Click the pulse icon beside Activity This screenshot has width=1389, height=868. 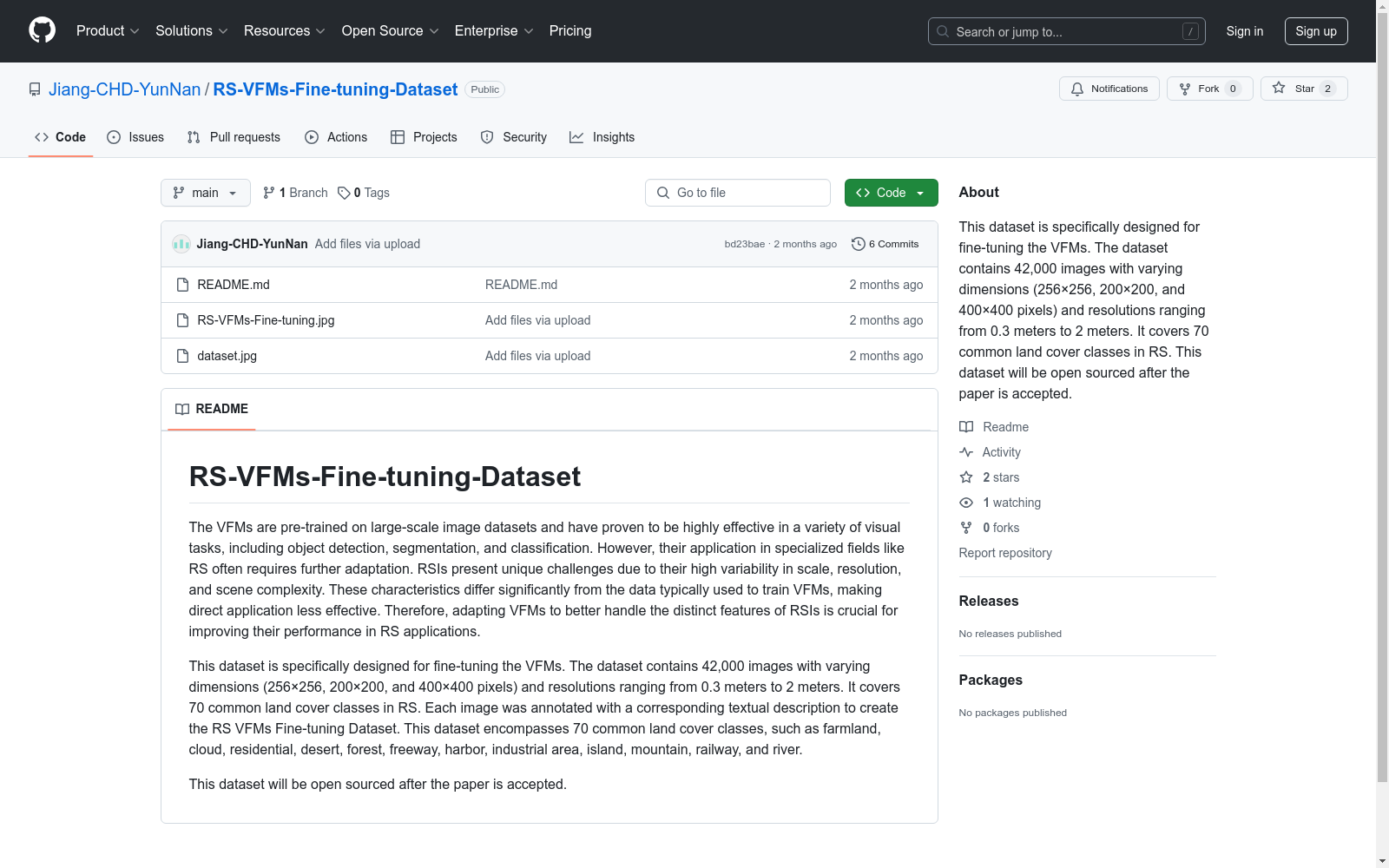pos(966,452)
